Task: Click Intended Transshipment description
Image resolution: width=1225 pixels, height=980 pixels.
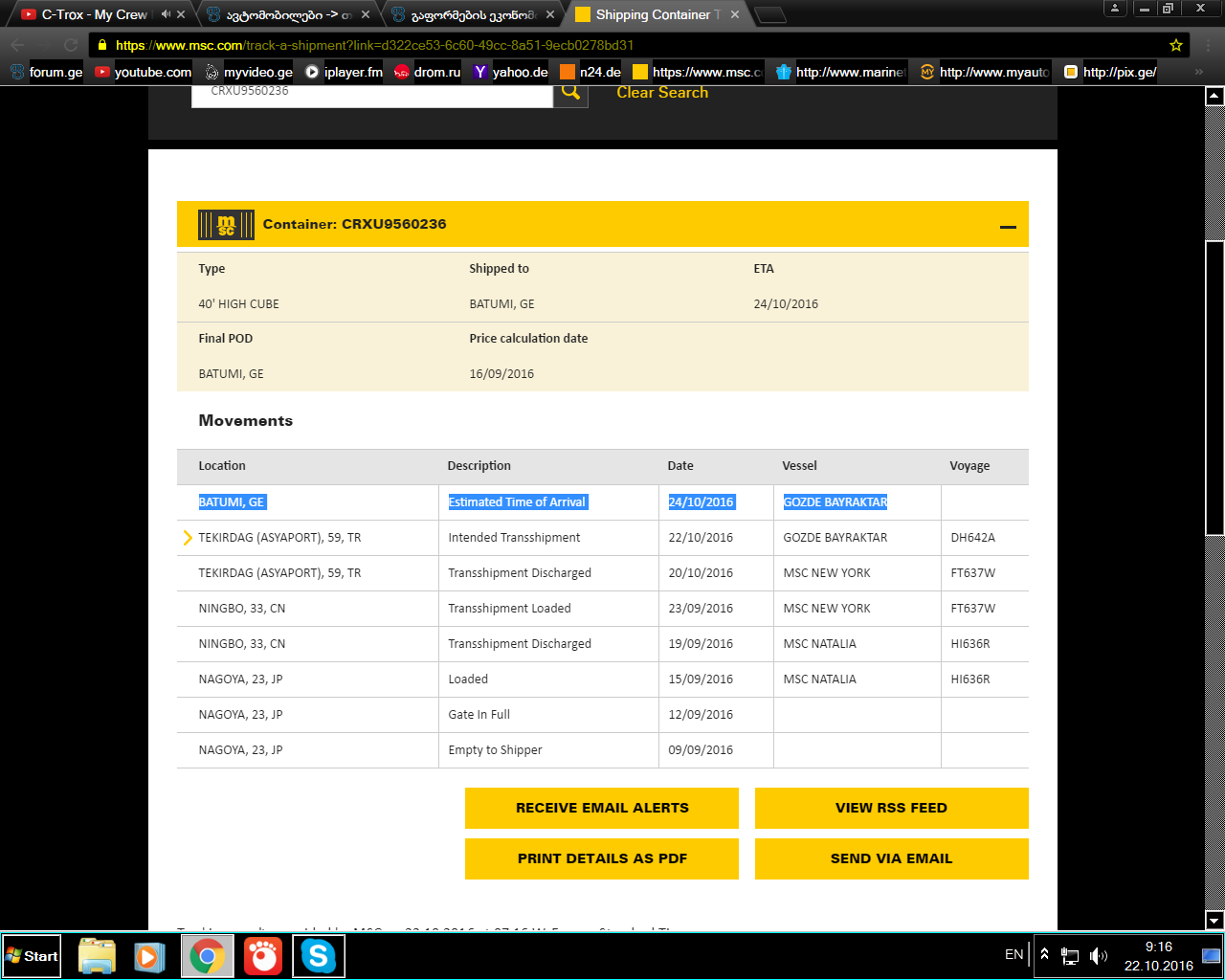Action: 514,538
